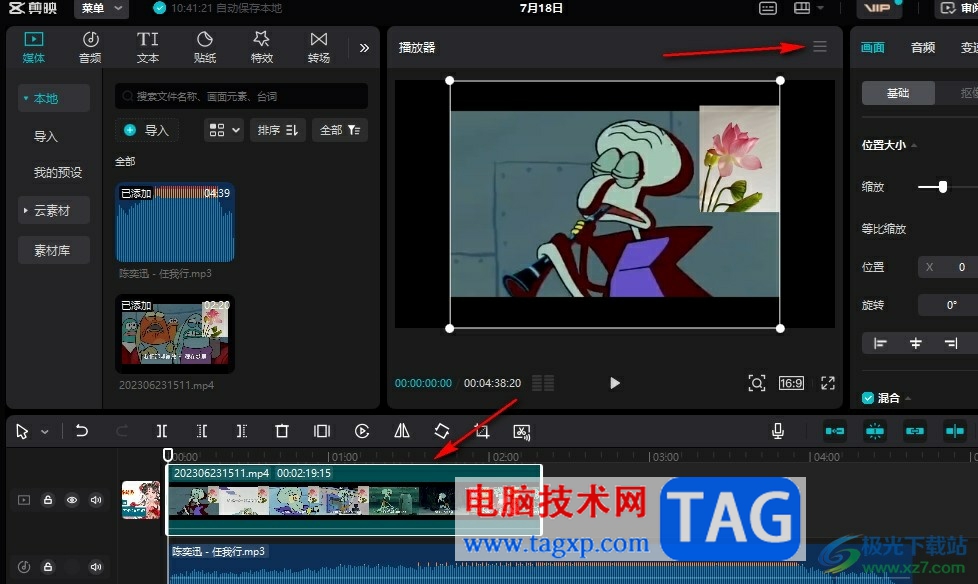Open the grid view mode dropdown
The image size is (978, 584).
tap(224, 130)
